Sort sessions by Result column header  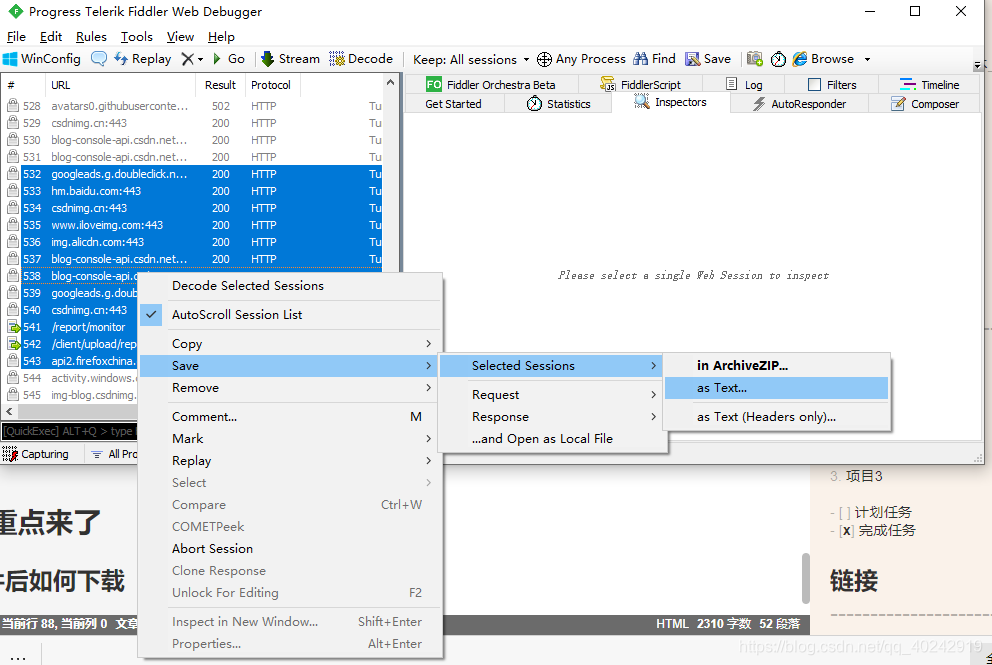click(x=220, y=85)
